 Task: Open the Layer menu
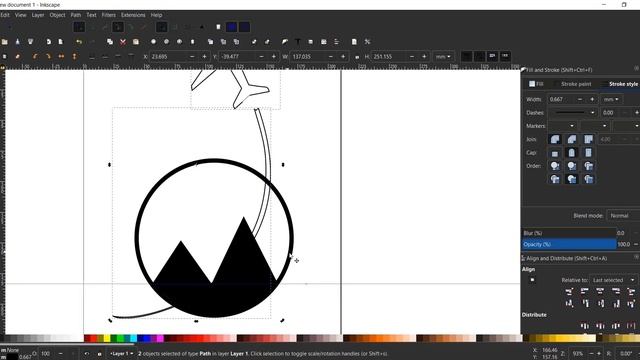click(x=38, y=15)
